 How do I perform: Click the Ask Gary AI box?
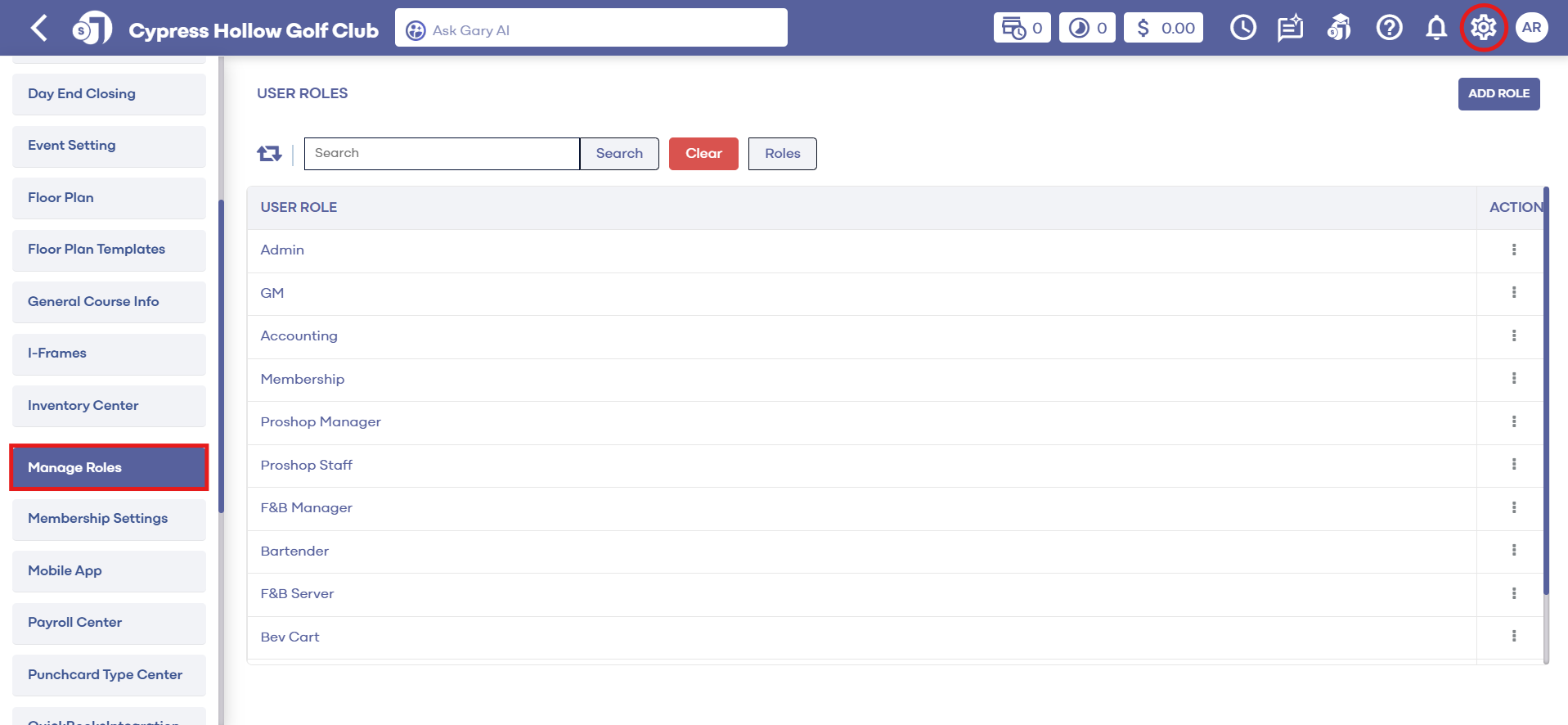(x=591, y=29)
